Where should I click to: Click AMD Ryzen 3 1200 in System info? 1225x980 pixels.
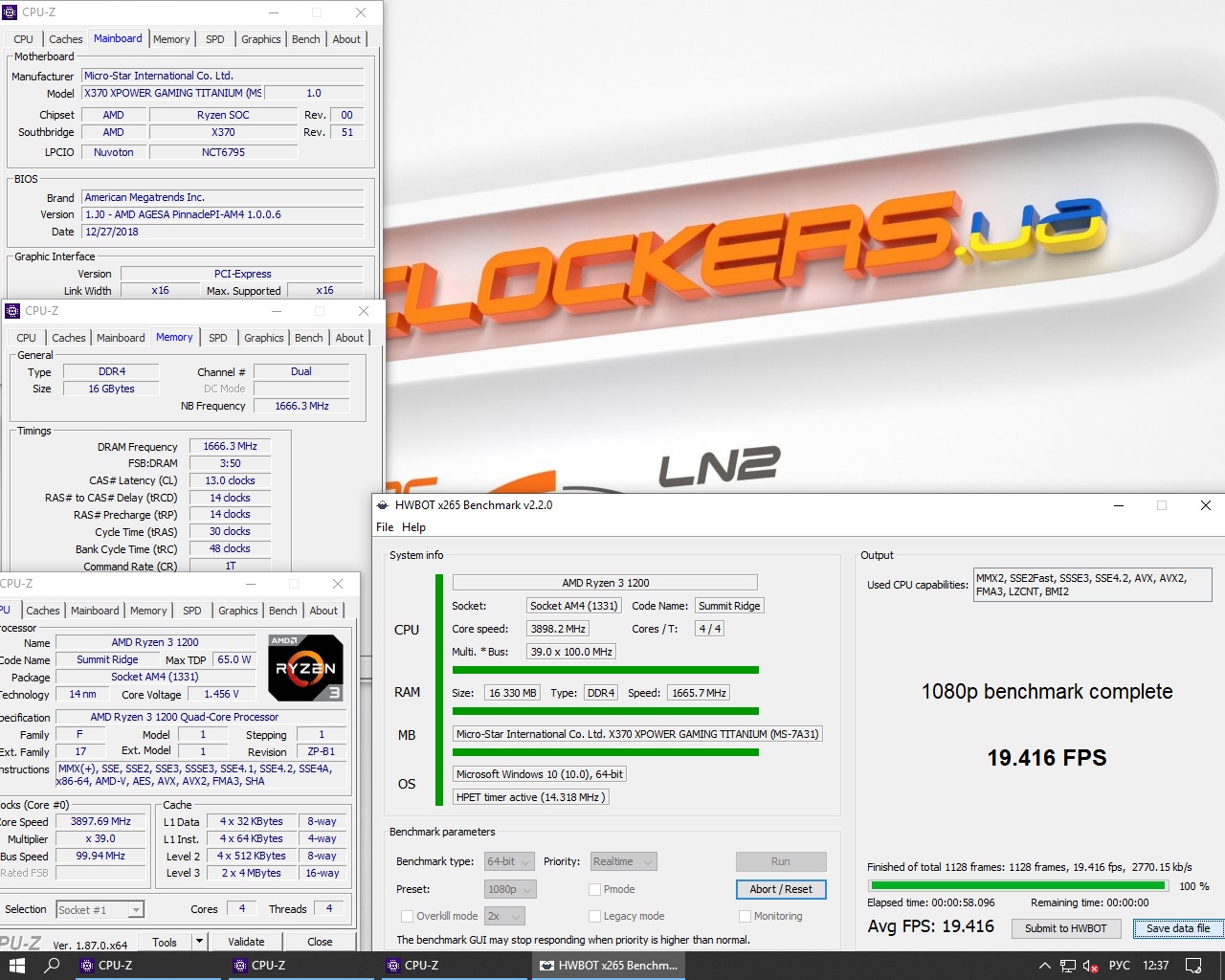point(605,583)
